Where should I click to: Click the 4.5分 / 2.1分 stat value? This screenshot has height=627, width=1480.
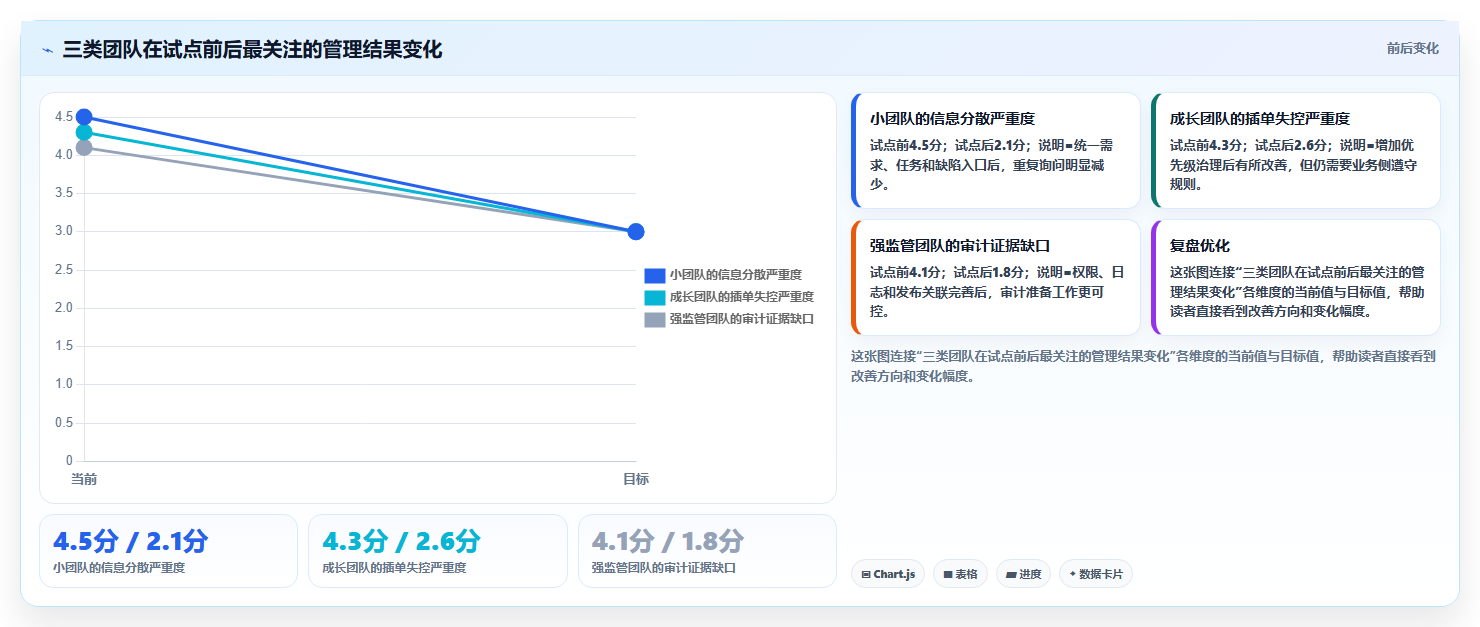click(x=131, y=542)
